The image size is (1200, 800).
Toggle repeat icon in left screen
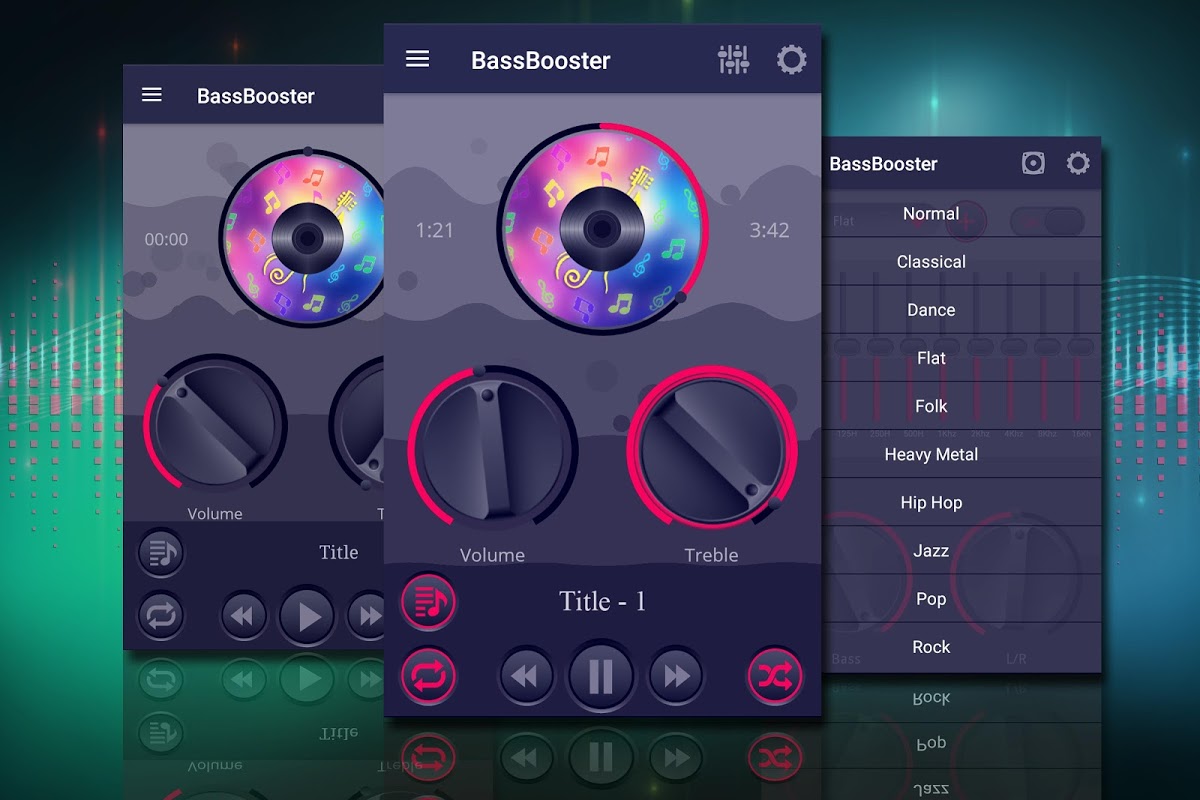[x=160, y=615]
